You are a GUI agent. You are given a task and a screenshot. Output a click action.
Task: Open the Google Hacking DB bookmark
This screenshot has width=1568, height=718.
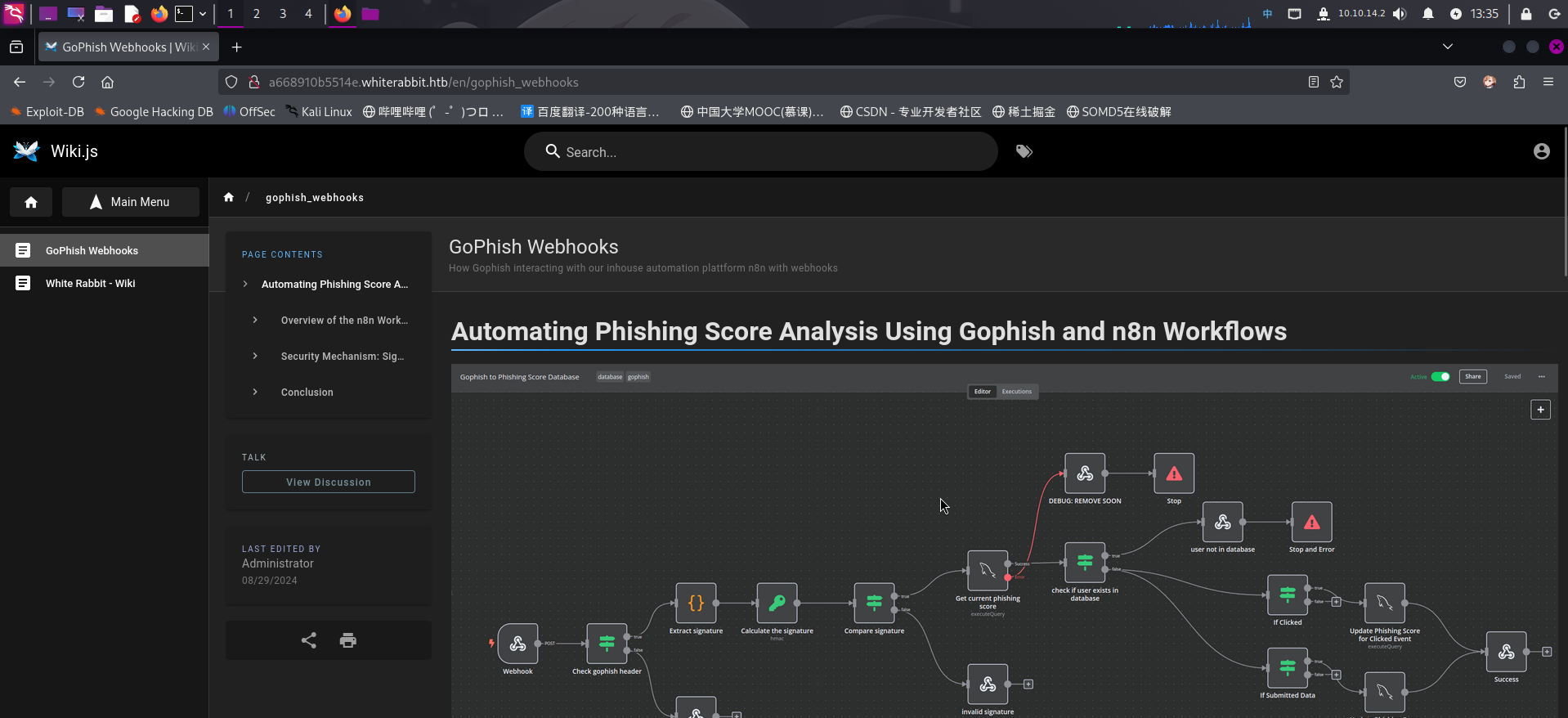(154, 112)
